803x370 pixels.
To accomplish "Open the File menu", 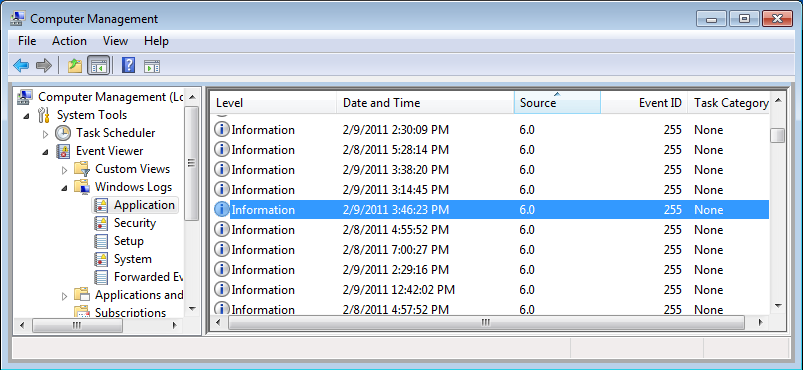I will (27, 41).
